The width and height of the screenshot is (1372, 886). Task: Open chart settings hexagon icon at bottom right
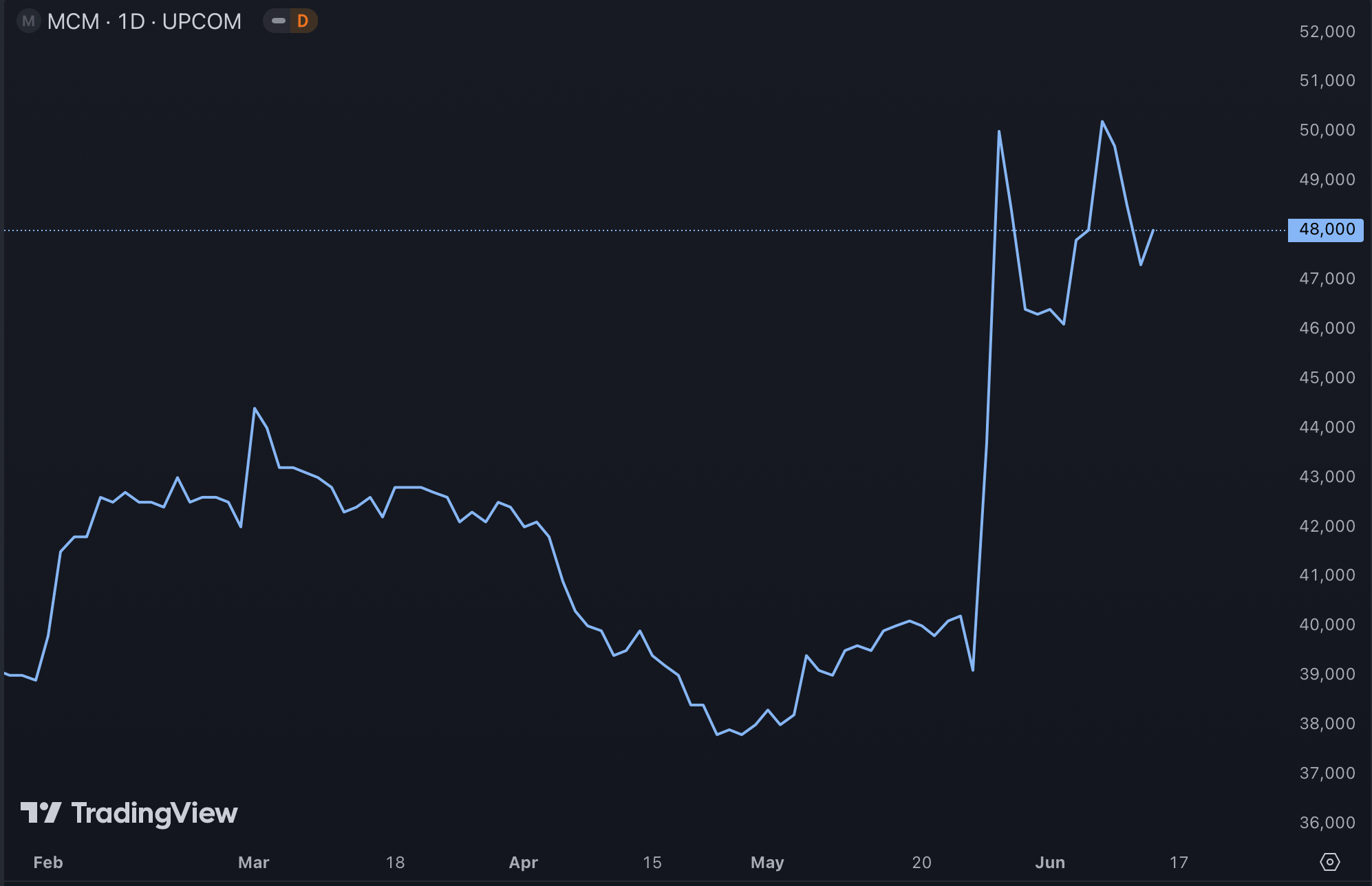tap(1330, 861)
